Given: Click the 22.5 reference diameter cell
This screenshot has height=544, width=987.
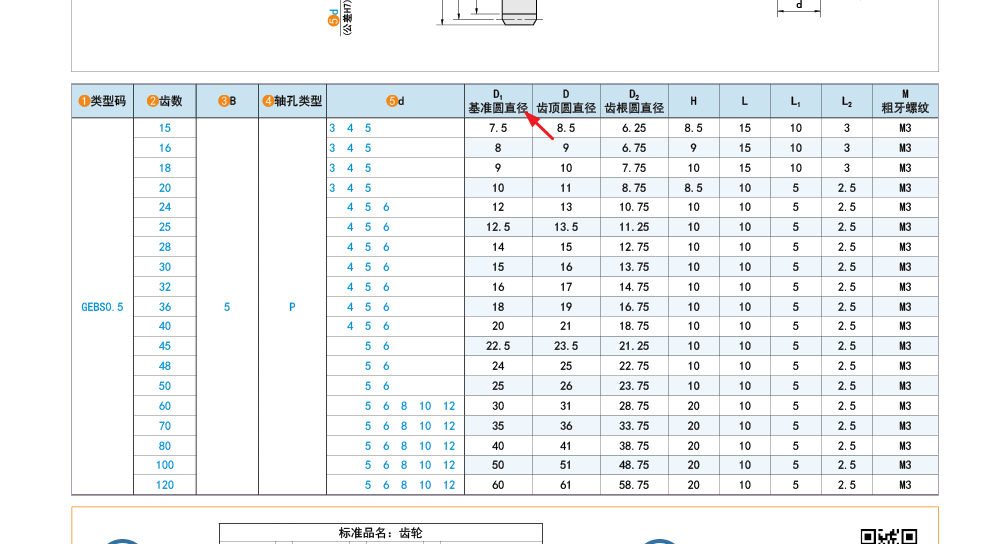Looking at the screenshot, I should [x=498, y=346].
